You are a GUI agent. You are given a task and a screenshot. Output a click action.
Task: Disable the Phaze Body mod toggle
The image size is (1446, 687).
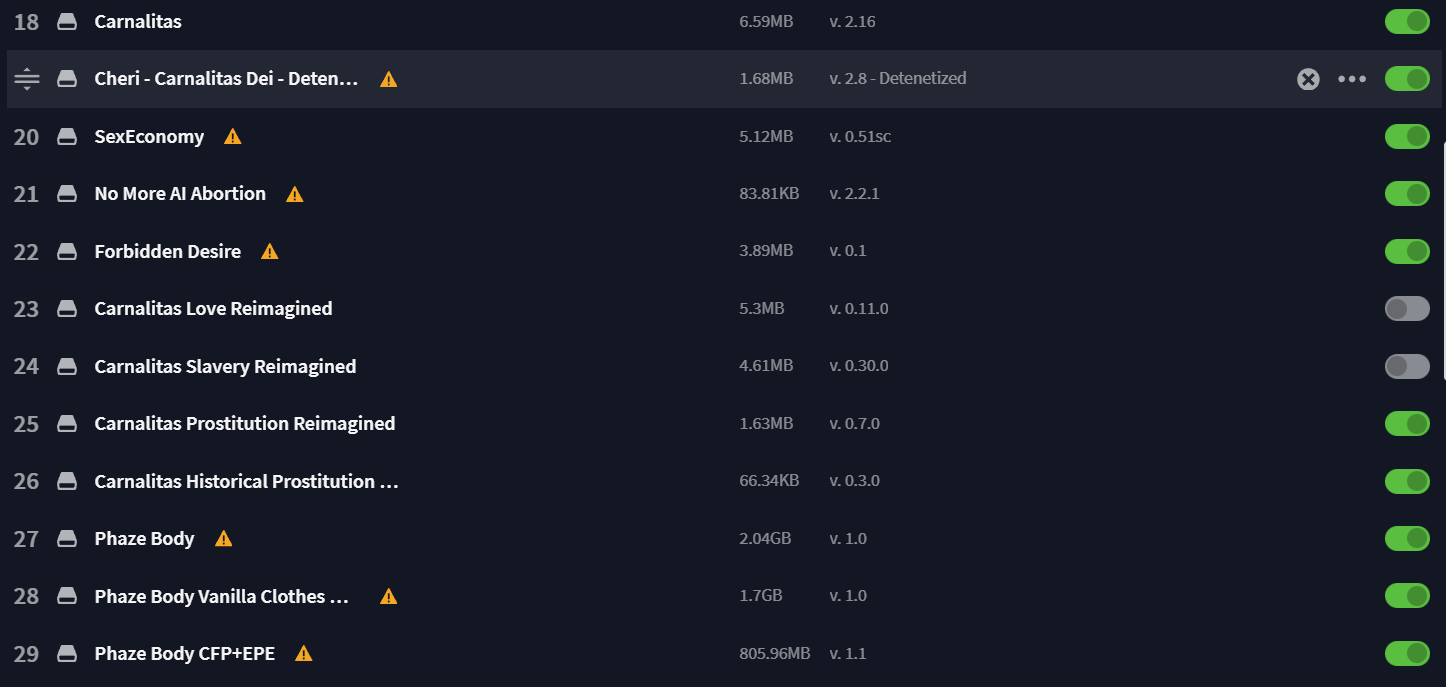click(x=1407, y=538)
